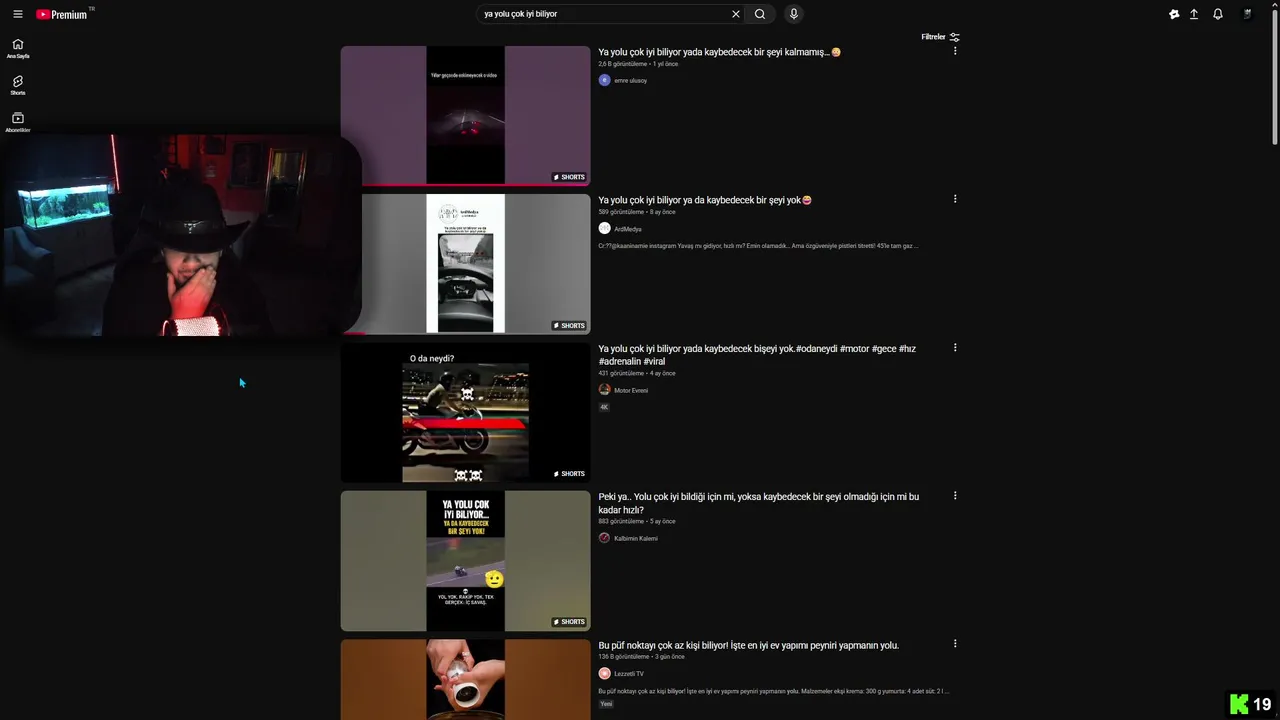Image resolution: width=1280 pixels, height=720 pixels.
Task: Click the green K stream logo
Action: (x=1239, y=704)
